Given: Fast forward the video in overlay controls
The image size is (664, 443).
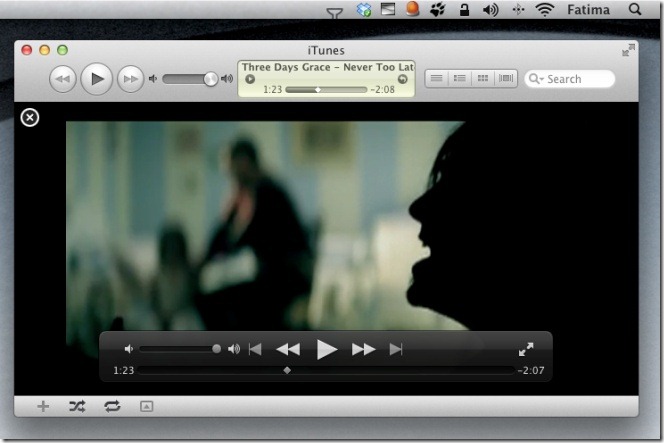Looking at the screenshot, I should (x=363, y=349).
